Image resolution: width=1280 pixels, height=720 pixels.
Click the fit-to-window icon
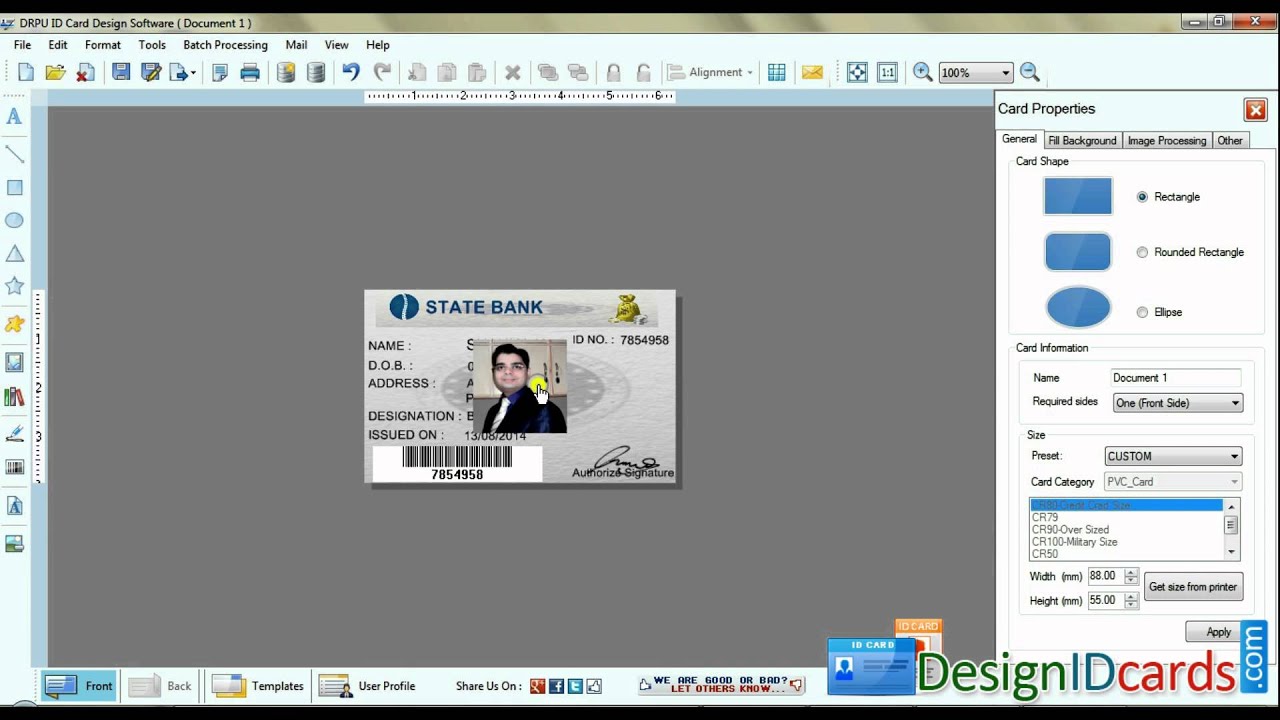[857, 72]
